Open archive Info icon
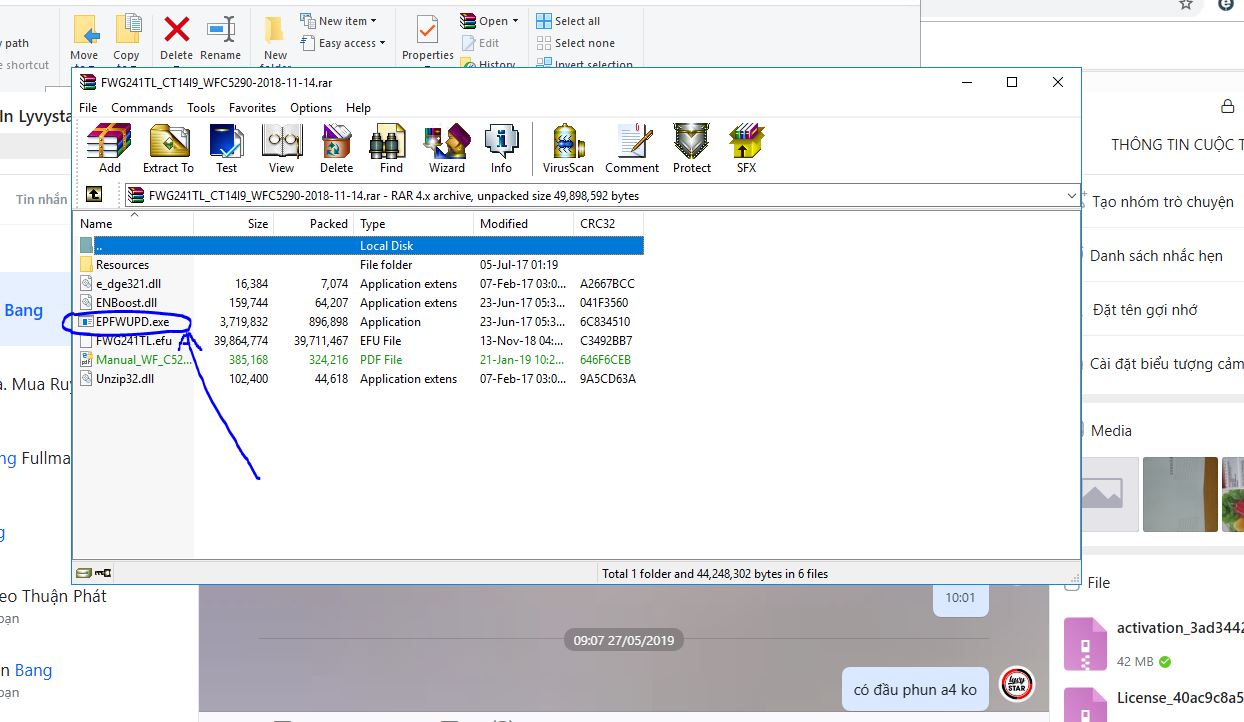 501,148
